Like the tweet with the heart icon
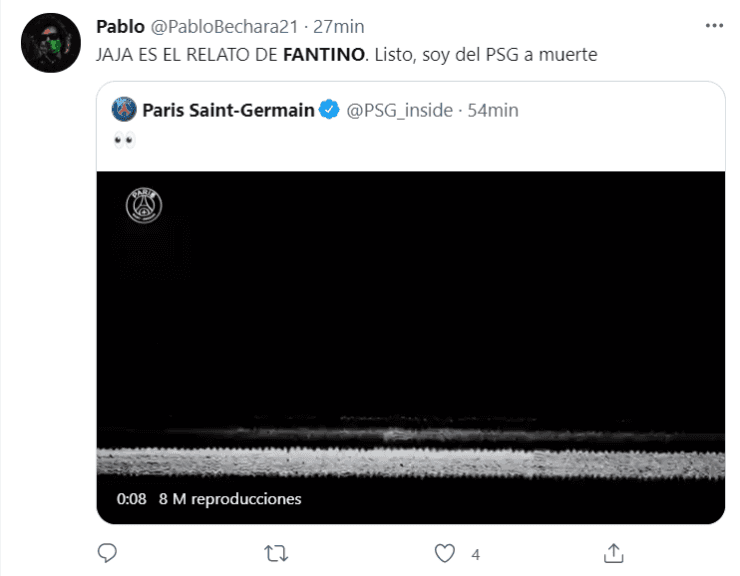This screenshot has width=740, height=576. [445, 552]
